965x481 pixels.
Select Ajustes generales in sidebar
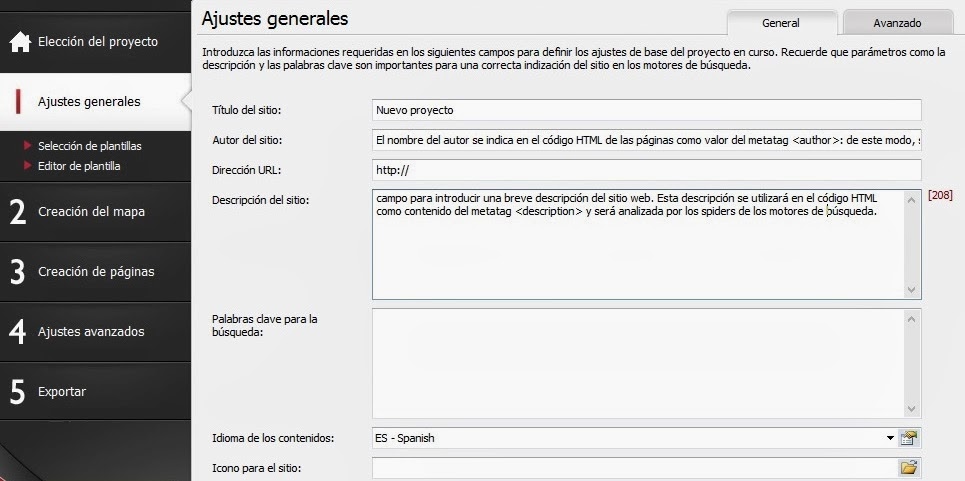click(95, 101)
